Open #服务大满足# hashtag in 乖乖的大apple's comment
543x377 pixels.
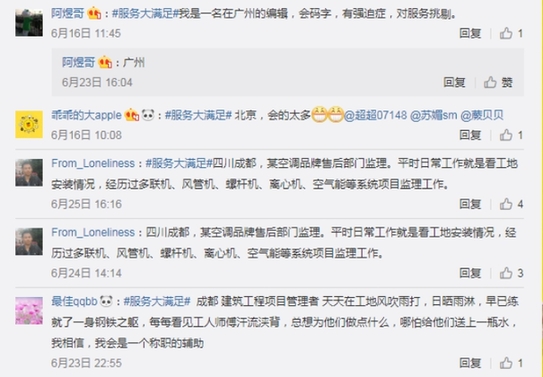pos(198,115)
